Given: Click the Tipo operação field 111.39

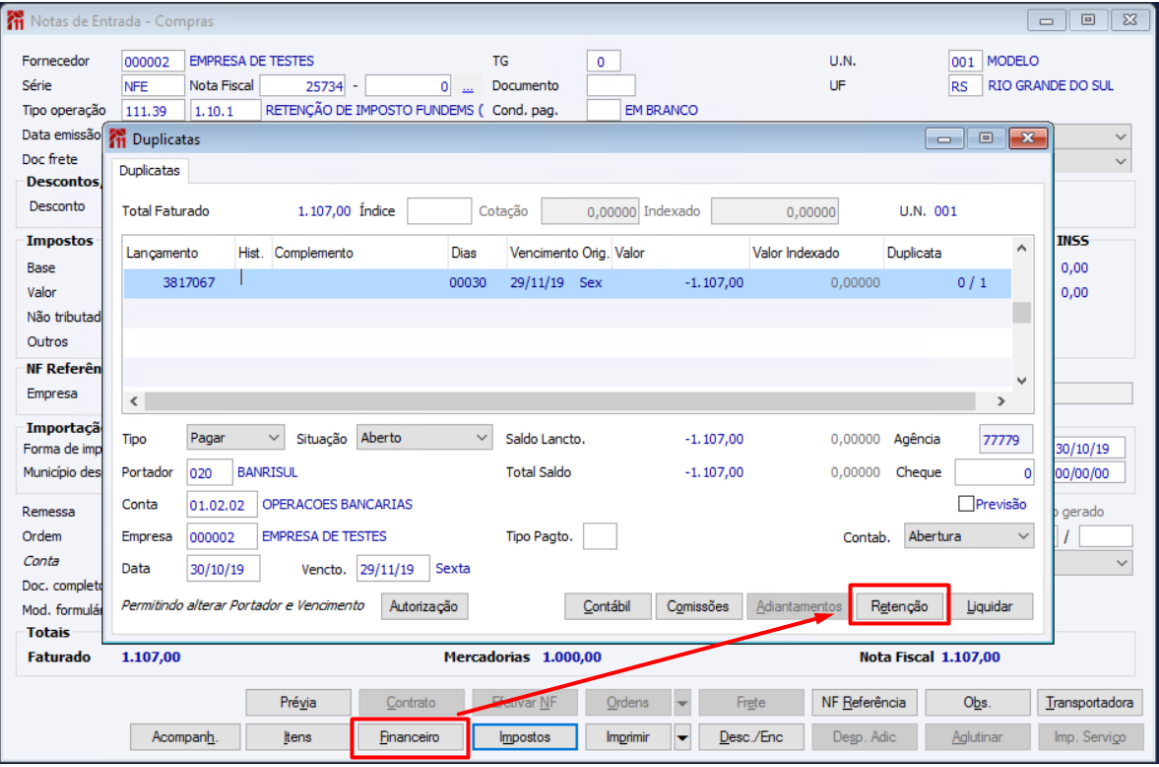Looking at the screenshot, I should click(x=154, y=111).
